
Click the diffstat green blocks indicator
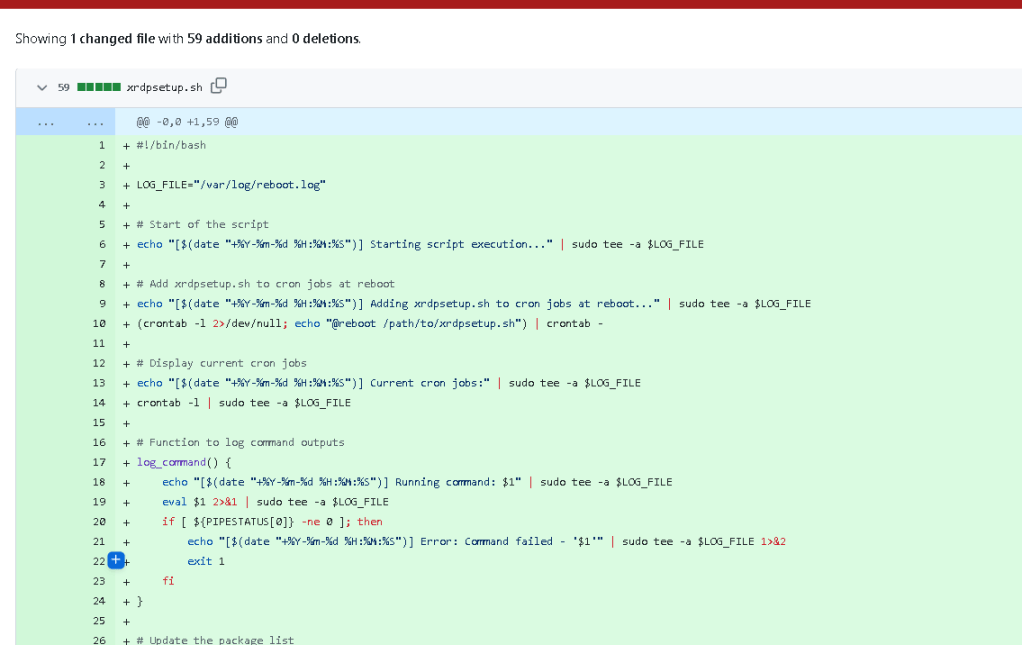[x=99, y=87]
